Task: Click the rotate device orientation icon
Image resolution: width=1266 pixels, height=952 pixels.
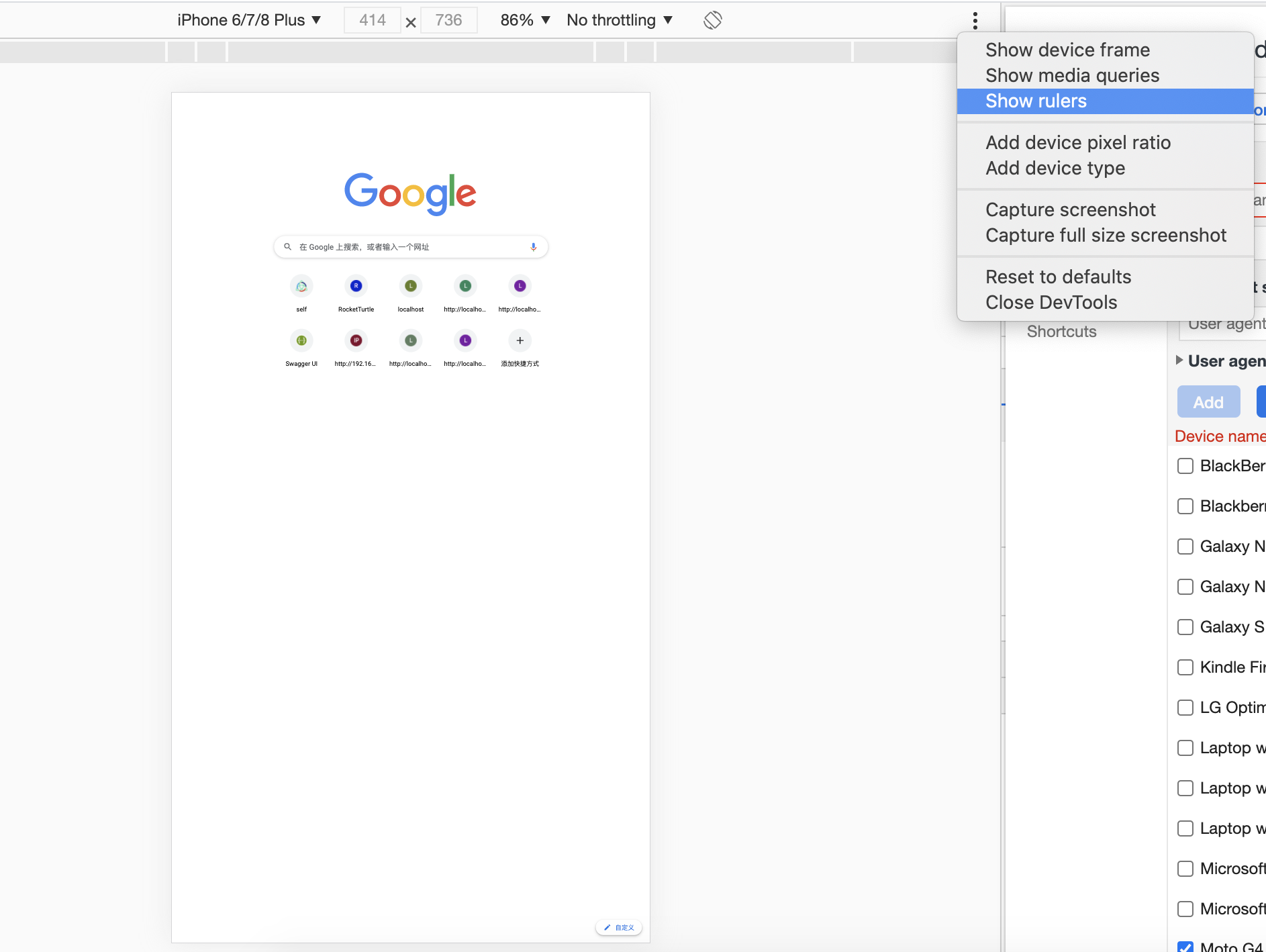Action: click(x=712, y=20)
